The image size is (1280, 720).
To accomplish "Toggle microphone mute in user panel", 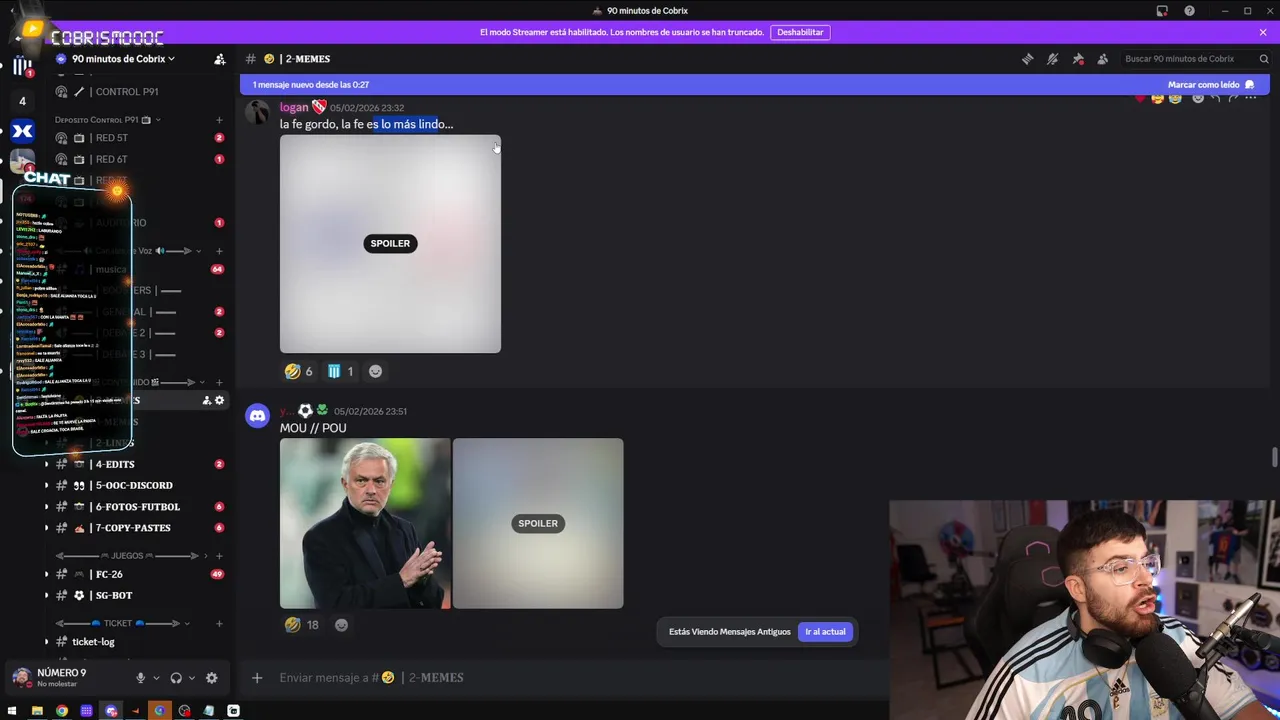I will click(x=140, y=678).
